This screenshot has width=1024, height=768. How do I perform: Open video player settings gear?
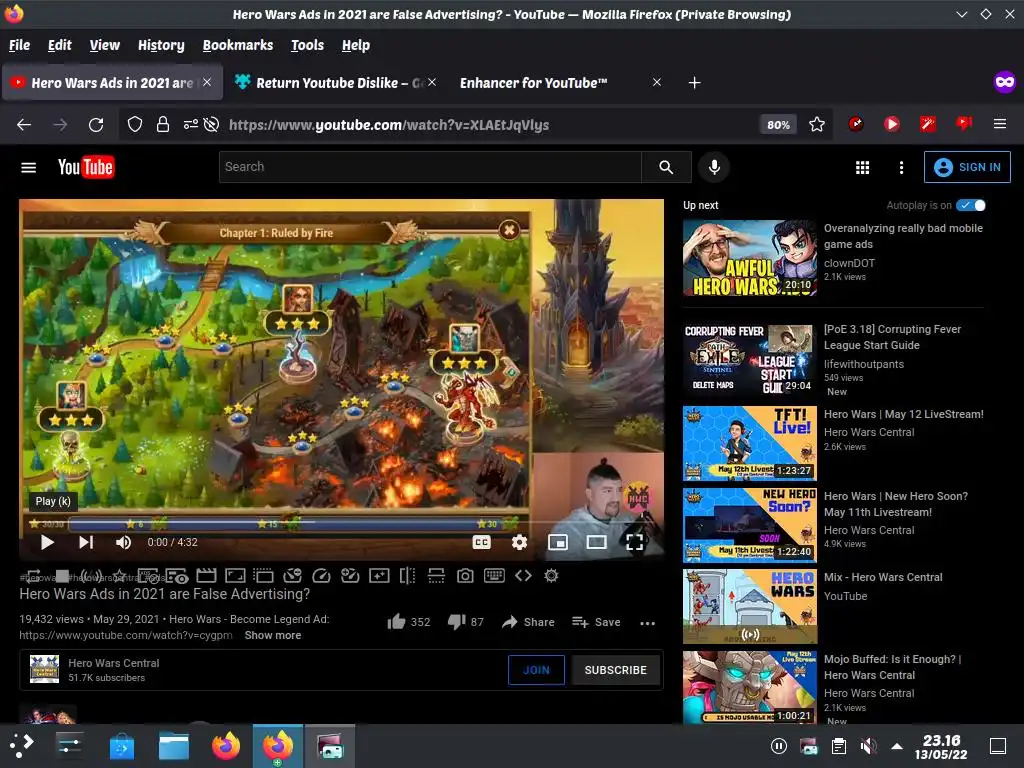(x=519, y=542)
